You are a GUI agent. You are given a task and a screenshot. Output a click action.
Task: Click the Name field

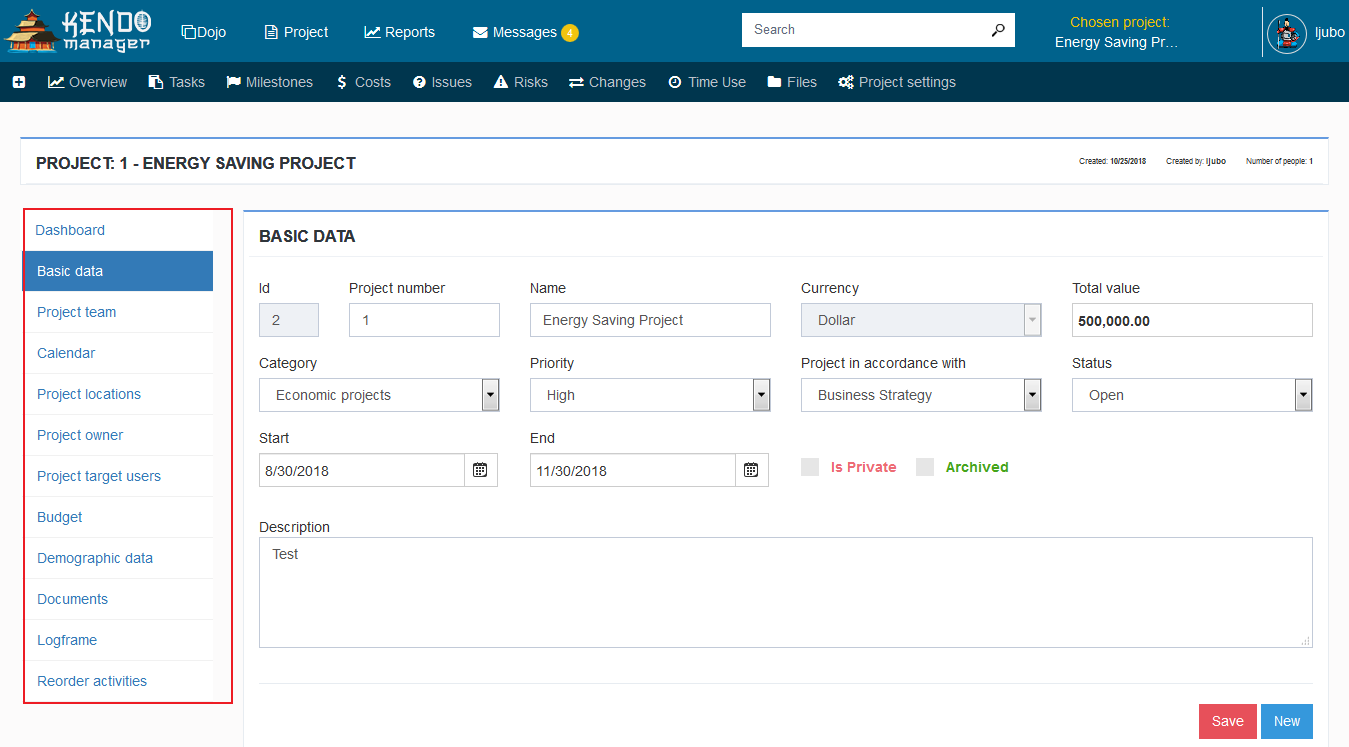pyautogui.click(x=650, y=320)
